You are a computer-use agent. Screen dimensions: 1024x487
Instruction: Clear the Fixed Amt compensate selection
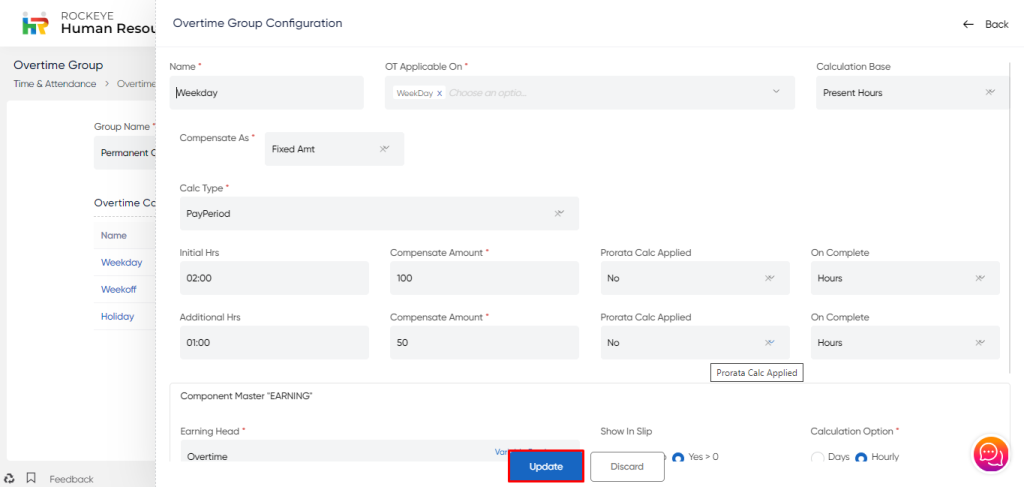(x=384, y=149)
